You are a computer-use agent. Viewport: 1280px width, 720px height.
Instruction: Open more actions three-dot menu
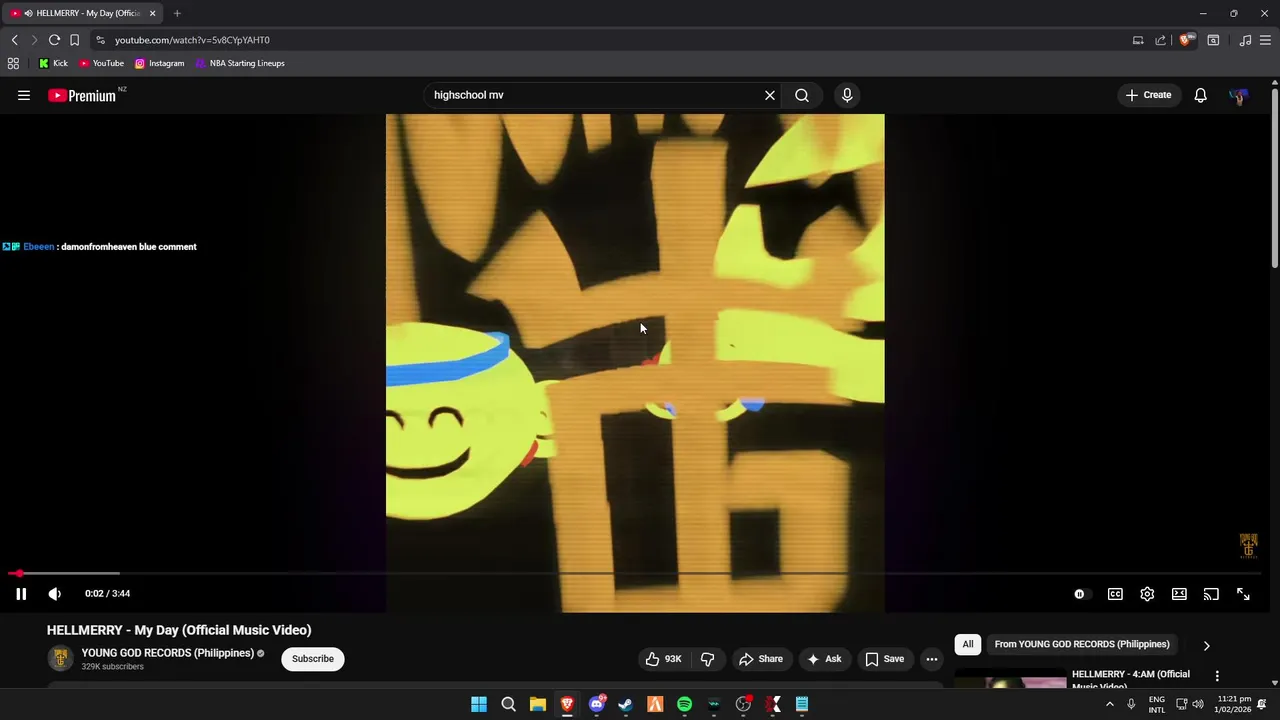click(932, 659)
